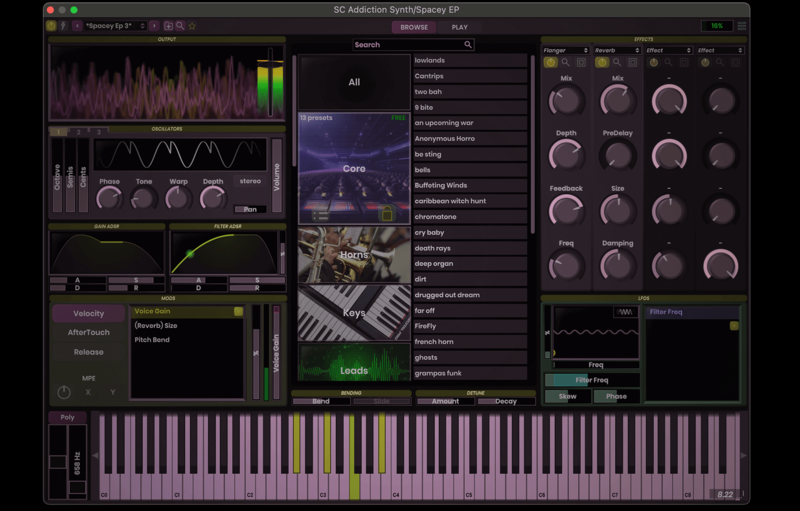800x511 pixels.
Task: Select the Core preset pack
Action: tap(354, 168)
